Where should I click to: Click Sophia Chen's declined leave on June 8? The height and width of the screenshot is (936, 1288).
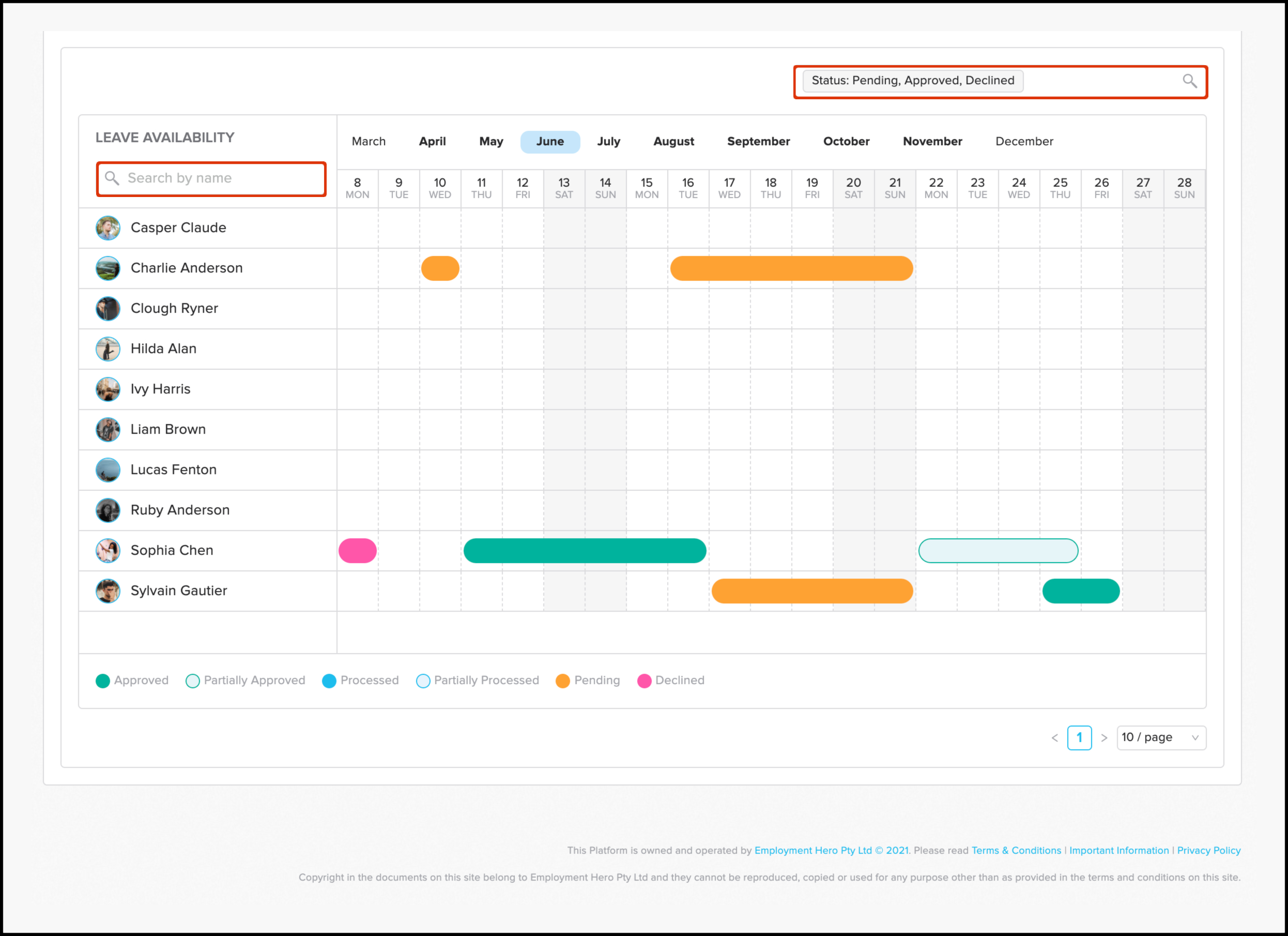tap(358, 551)
